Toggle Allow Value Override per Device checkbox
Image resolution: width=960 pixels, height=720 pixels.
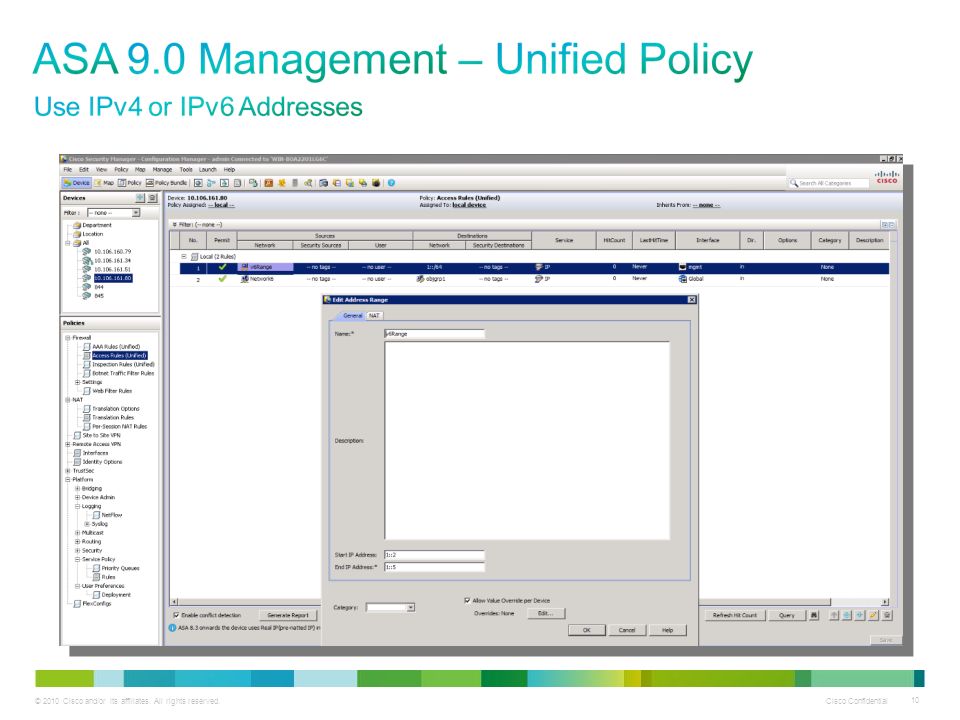point(467,601)
